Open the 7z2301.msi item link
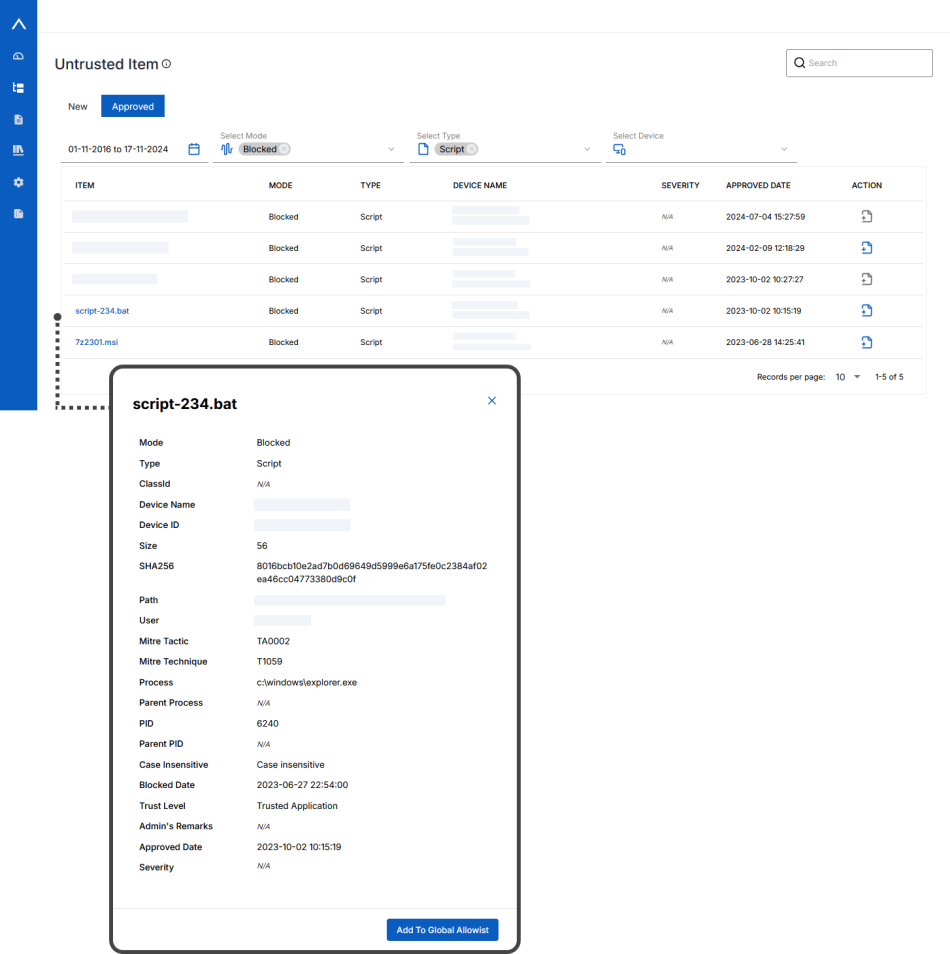Viewport: 950px width, 954px height. [96, 342]
